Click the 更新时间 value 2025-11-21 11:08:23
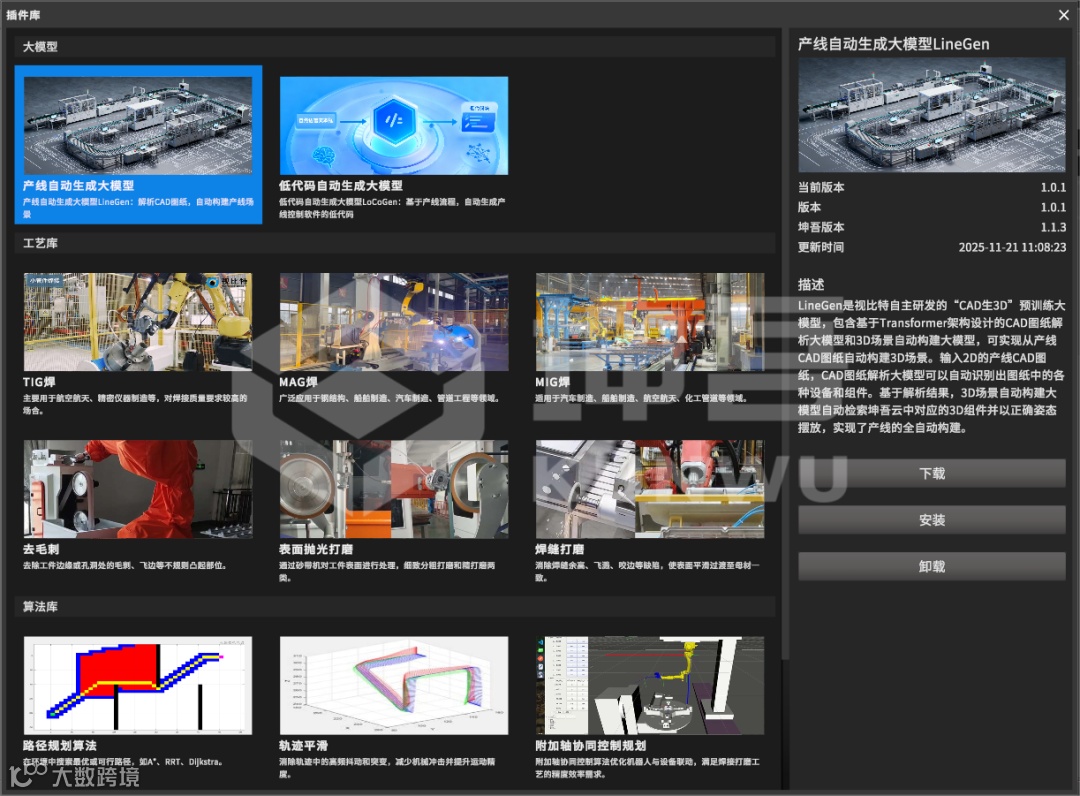The image size is (1080, 796). (x=1012, y=247)
